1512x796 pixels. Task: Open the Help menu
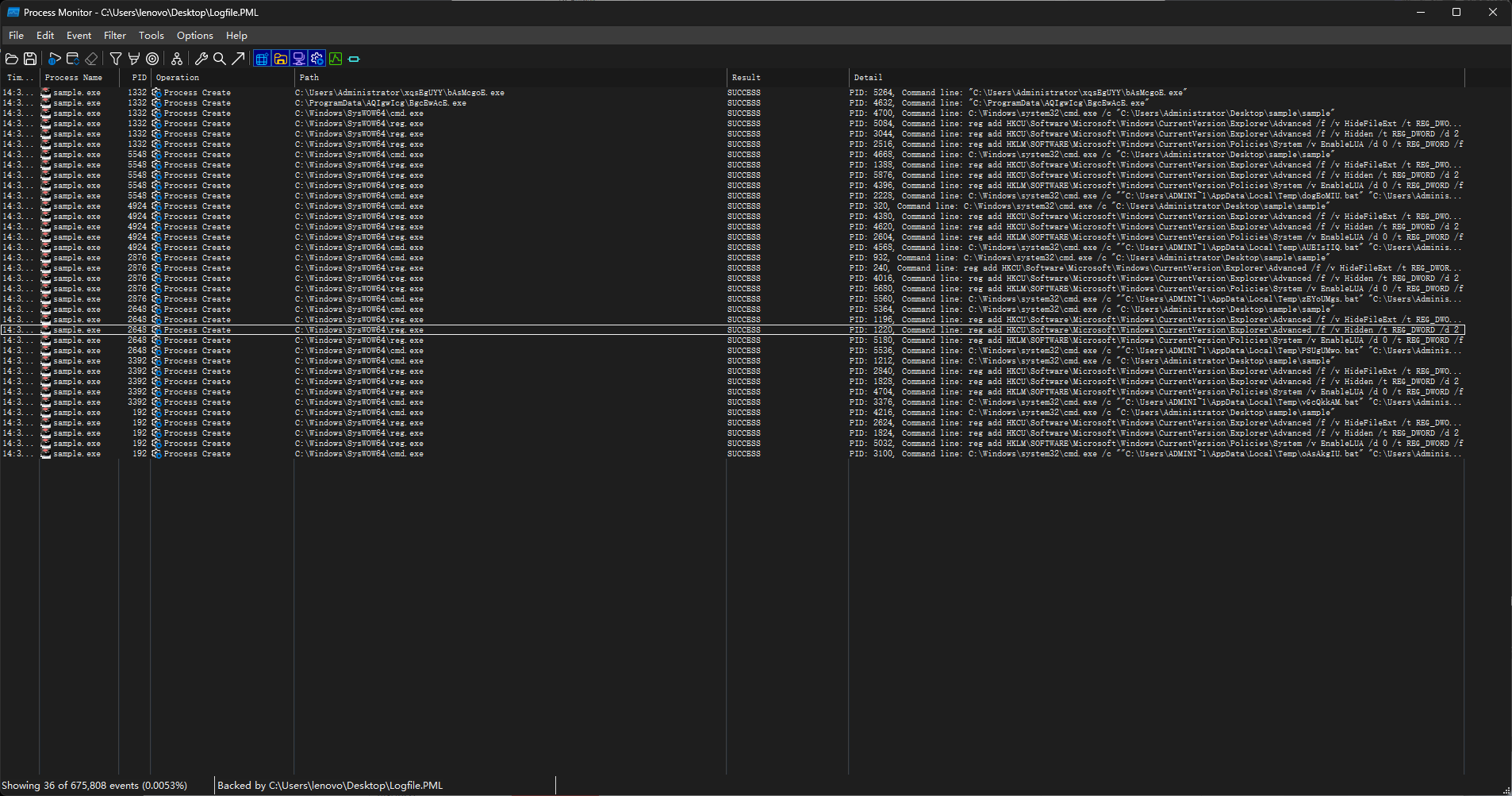pyautogui.click(x=236, y=36)
